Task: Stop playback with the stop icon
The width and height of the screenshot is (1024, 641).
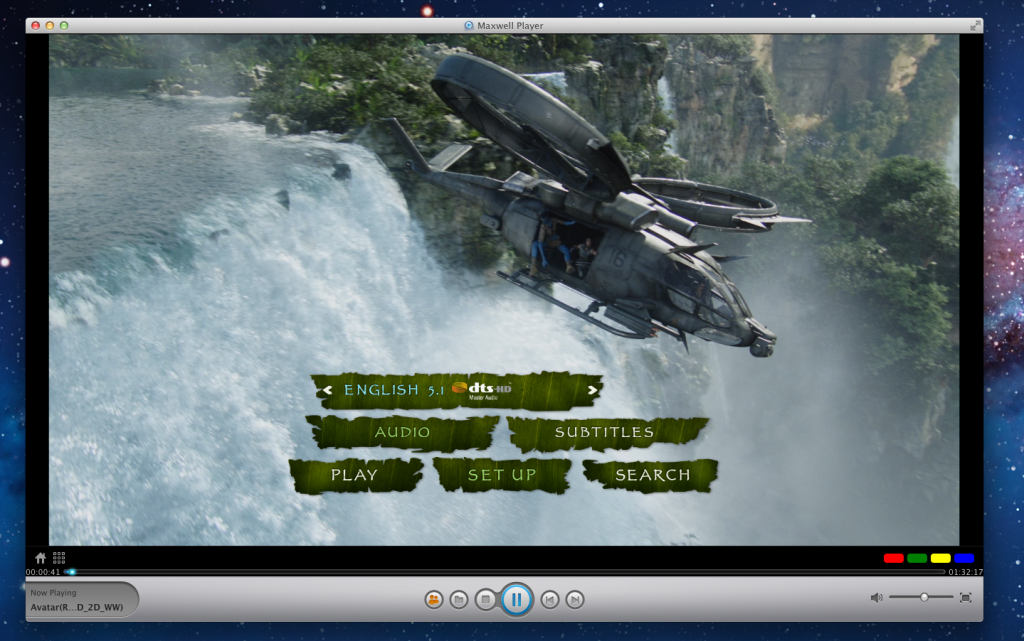Action: [x=484, y=598]
